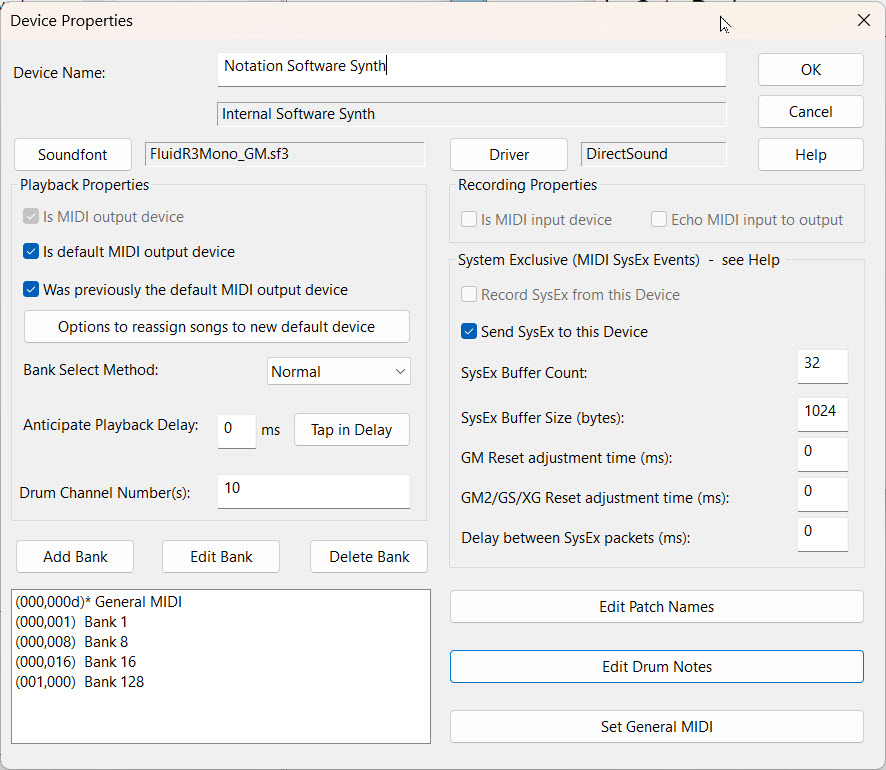Screen dimensions: 886x770
Task: Open Help for device properties
Action: click(810, 155)
